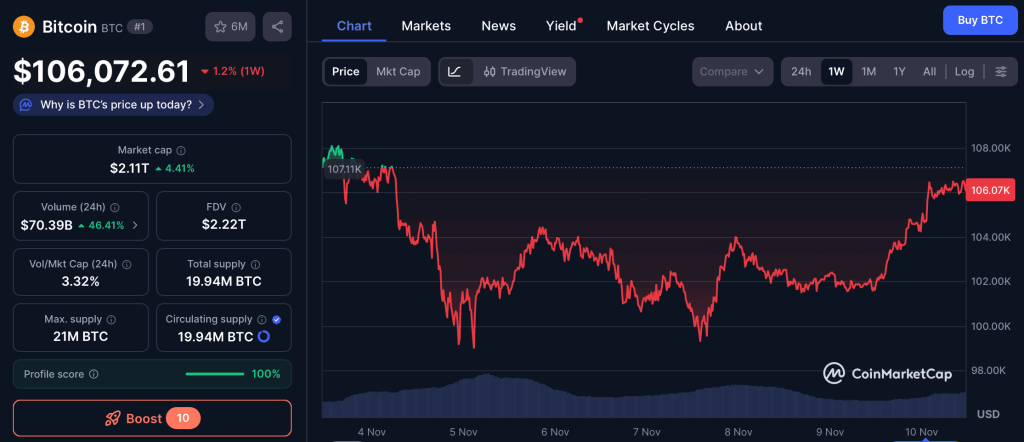The image size is (1024, 442).
Task: Expand 'Why is BTC's price up today?'
Action: (114, 104)
